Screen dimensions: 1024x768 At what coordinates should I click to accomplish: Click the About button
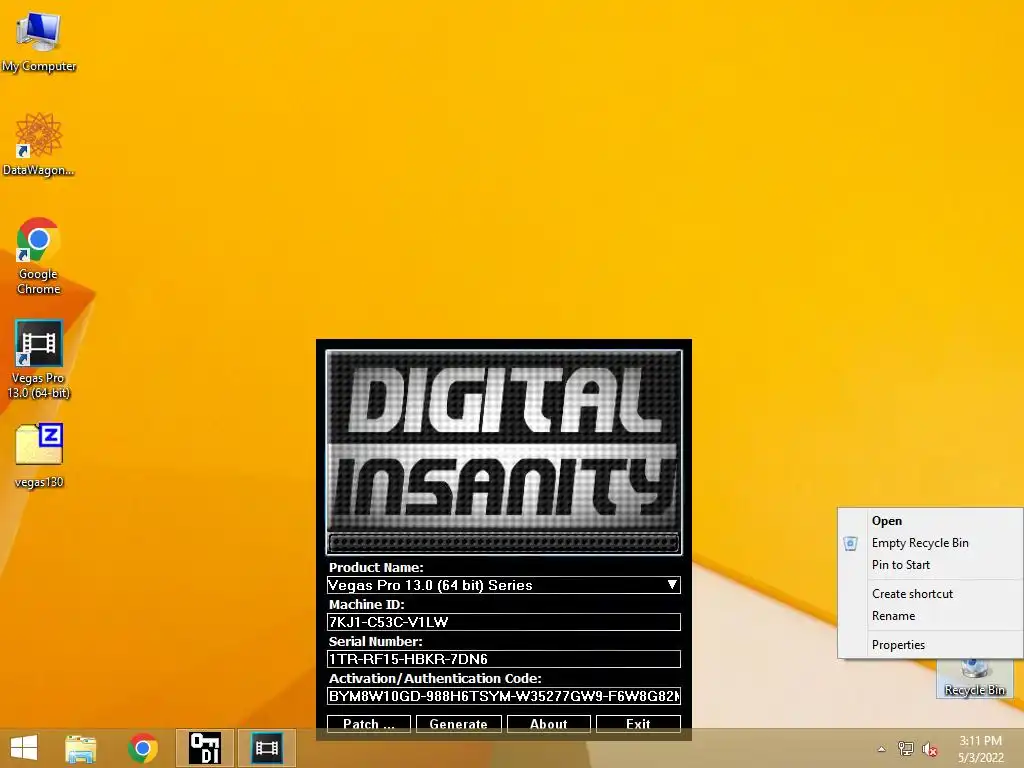tap(549, 724)
